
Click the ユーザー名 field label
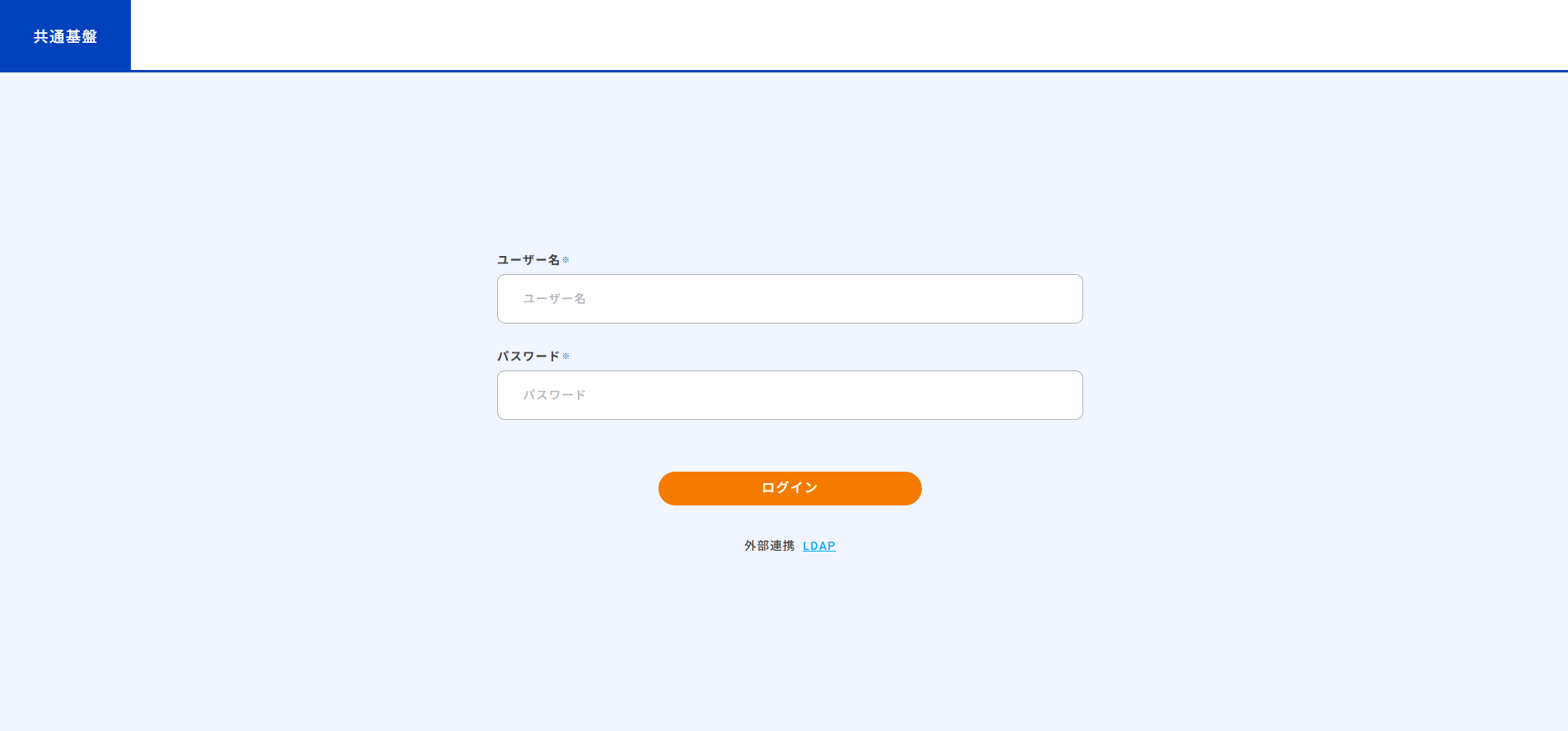pyautogui.click(x=526, y=258)
